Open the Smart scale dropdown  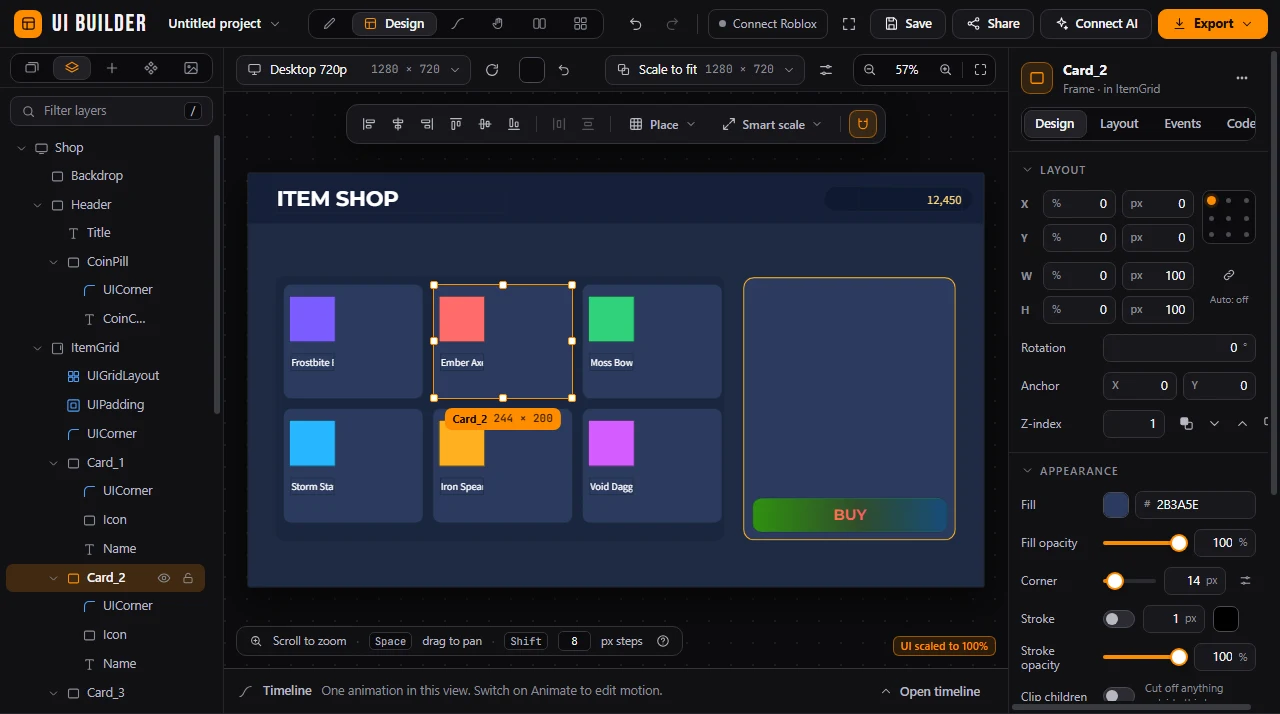772,124
